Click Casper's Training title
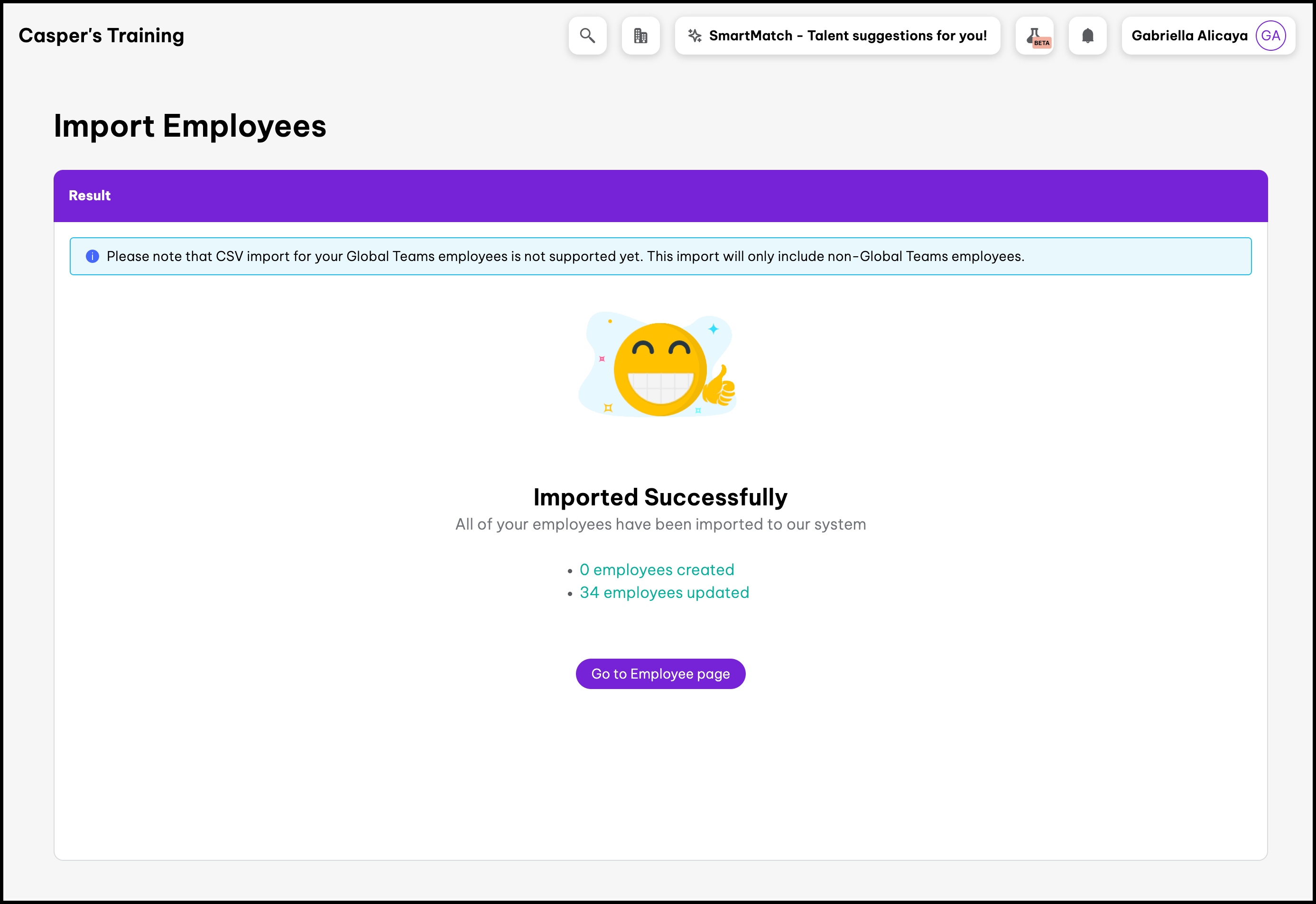 pos(102,36)
